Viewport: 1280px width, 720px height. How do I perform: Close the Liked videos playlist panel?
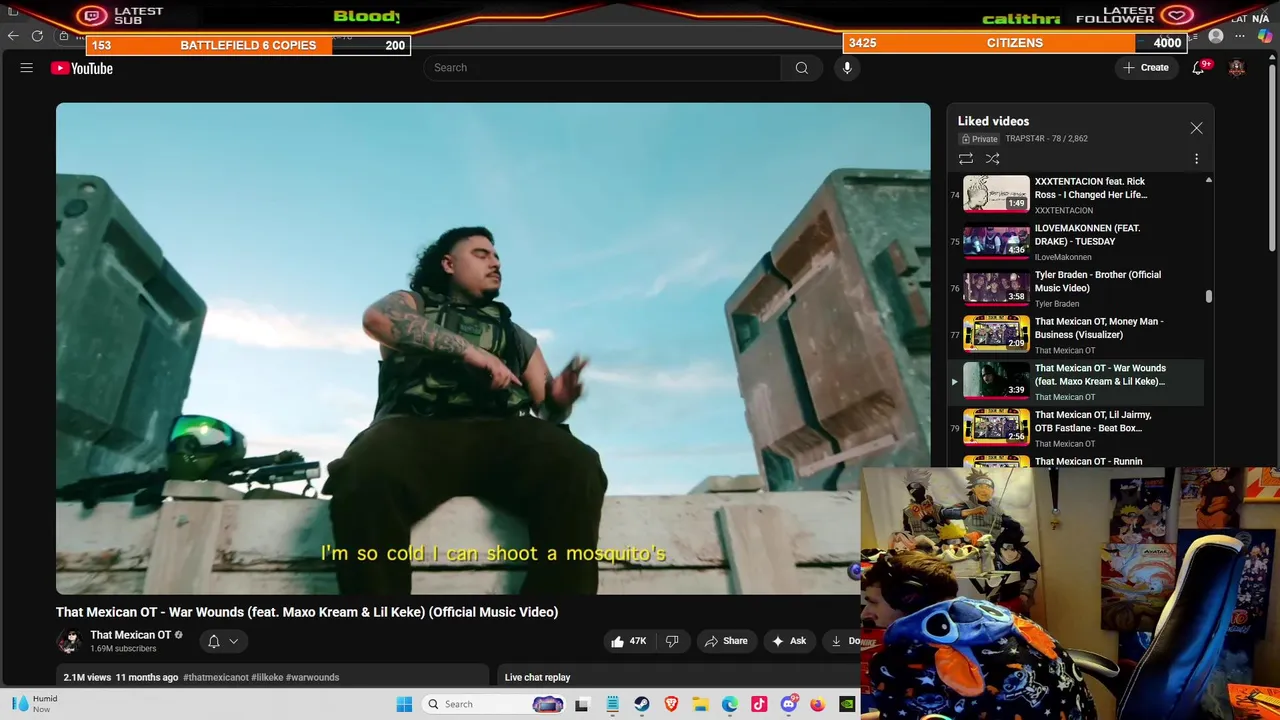tap(1196, 128)
